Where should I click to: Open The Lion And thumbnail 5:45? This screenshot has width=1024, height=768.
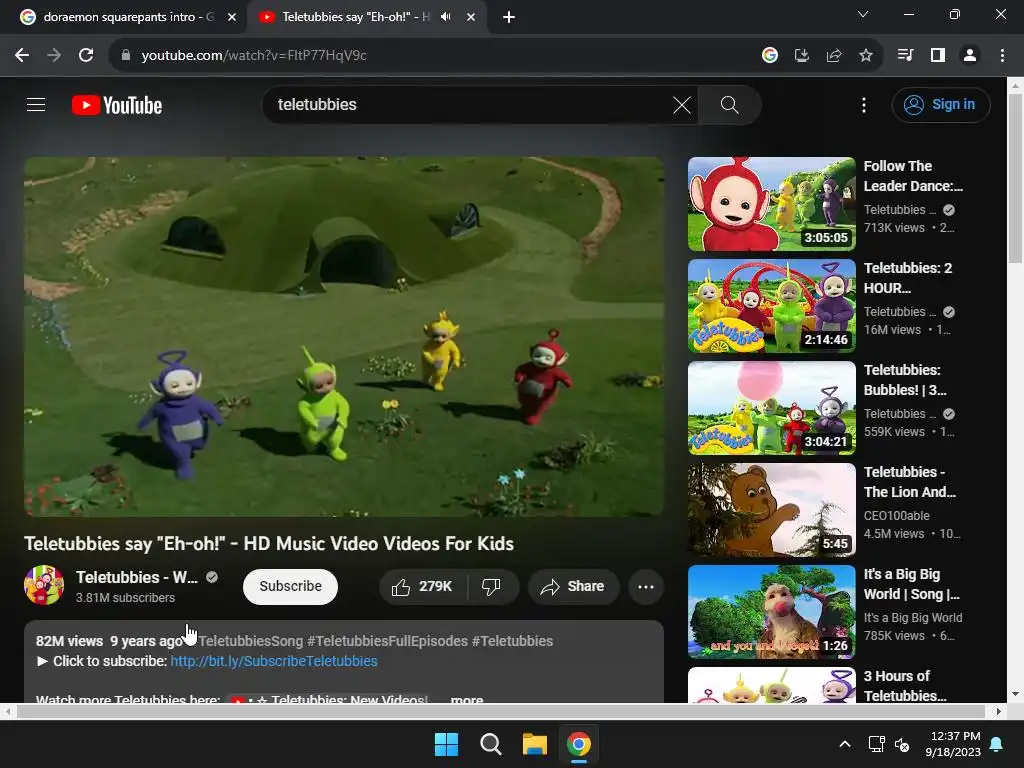771,509
